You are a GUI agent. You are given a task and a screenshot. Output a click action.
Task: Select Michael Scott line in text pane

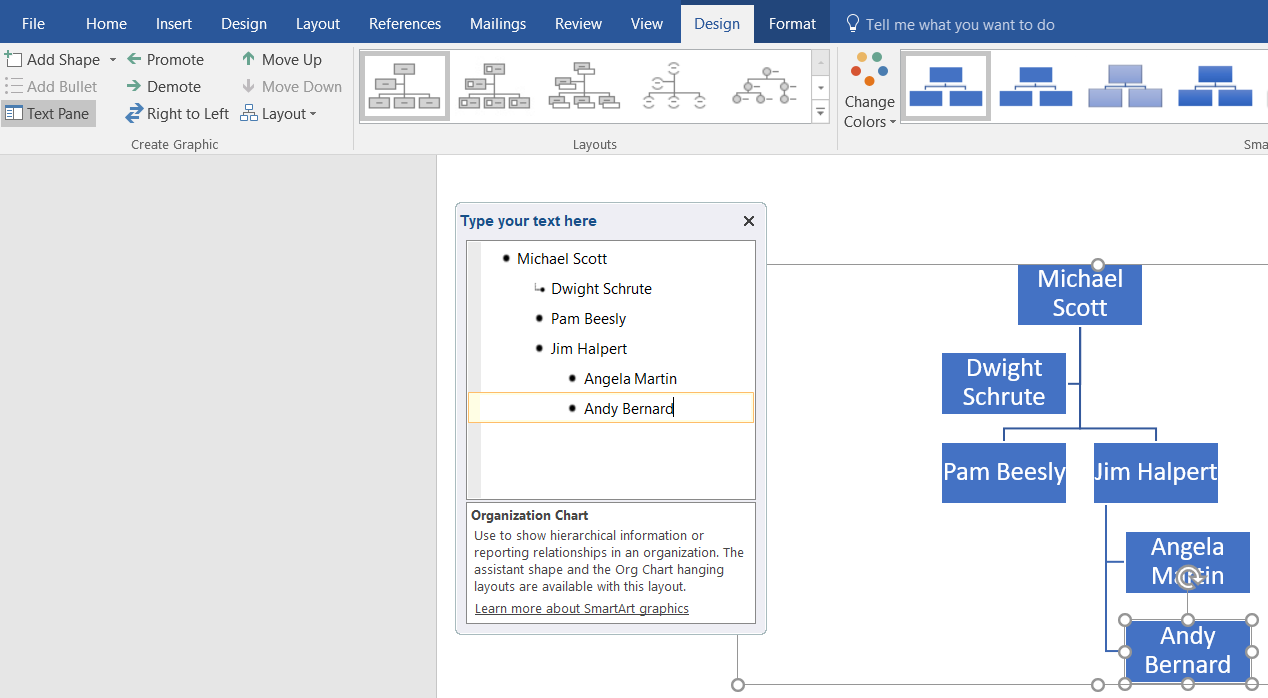click(611, 259)
